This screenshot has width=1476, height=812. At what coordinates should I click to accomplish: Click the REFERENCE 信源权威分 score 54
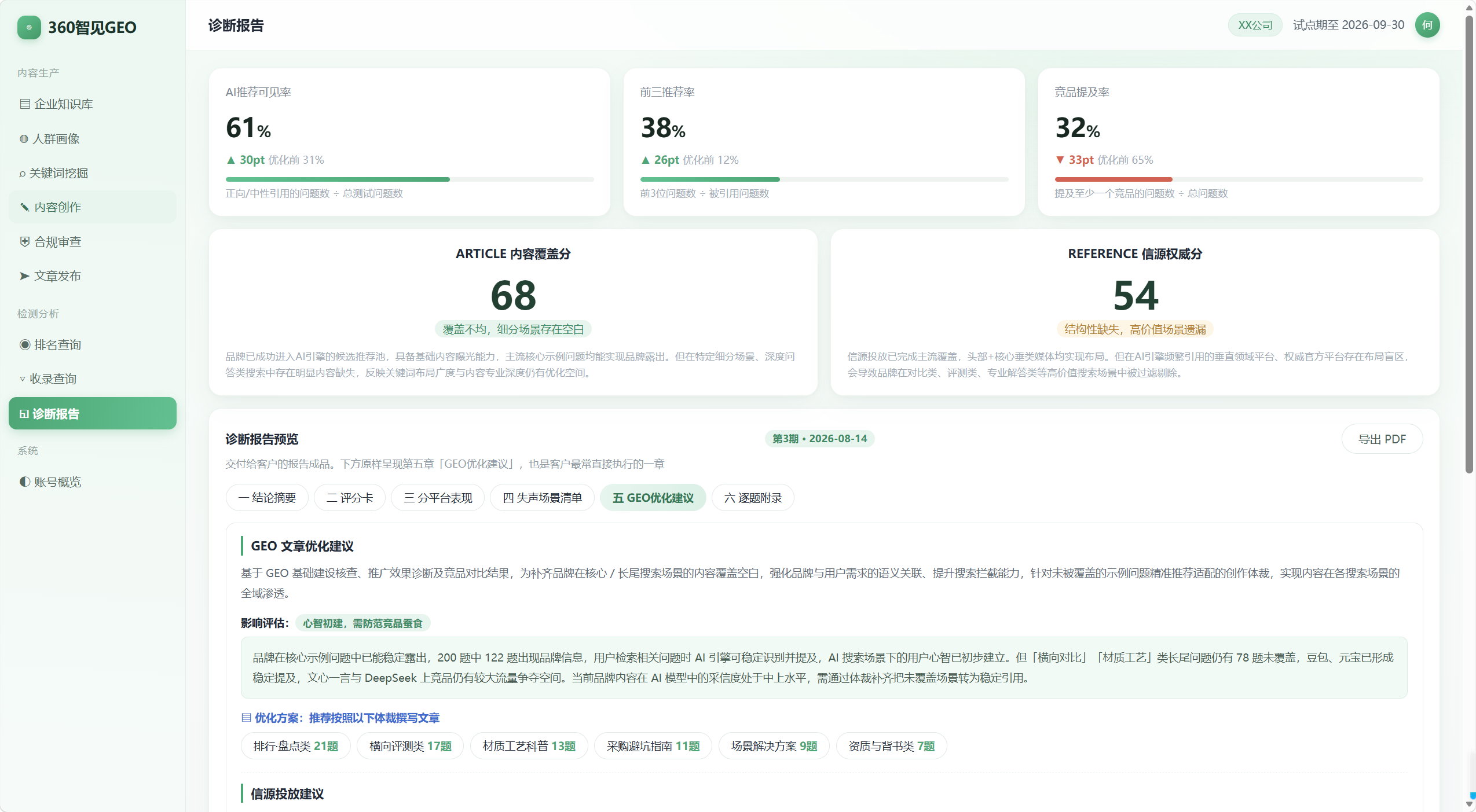[1136, 295]
